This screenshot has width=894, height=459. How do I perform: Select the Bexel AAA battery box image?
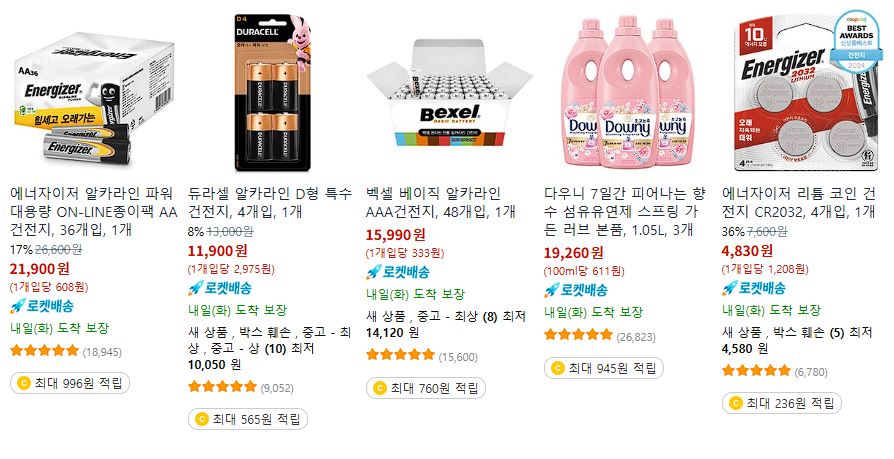pyautogui.click(x=449, y=94)
